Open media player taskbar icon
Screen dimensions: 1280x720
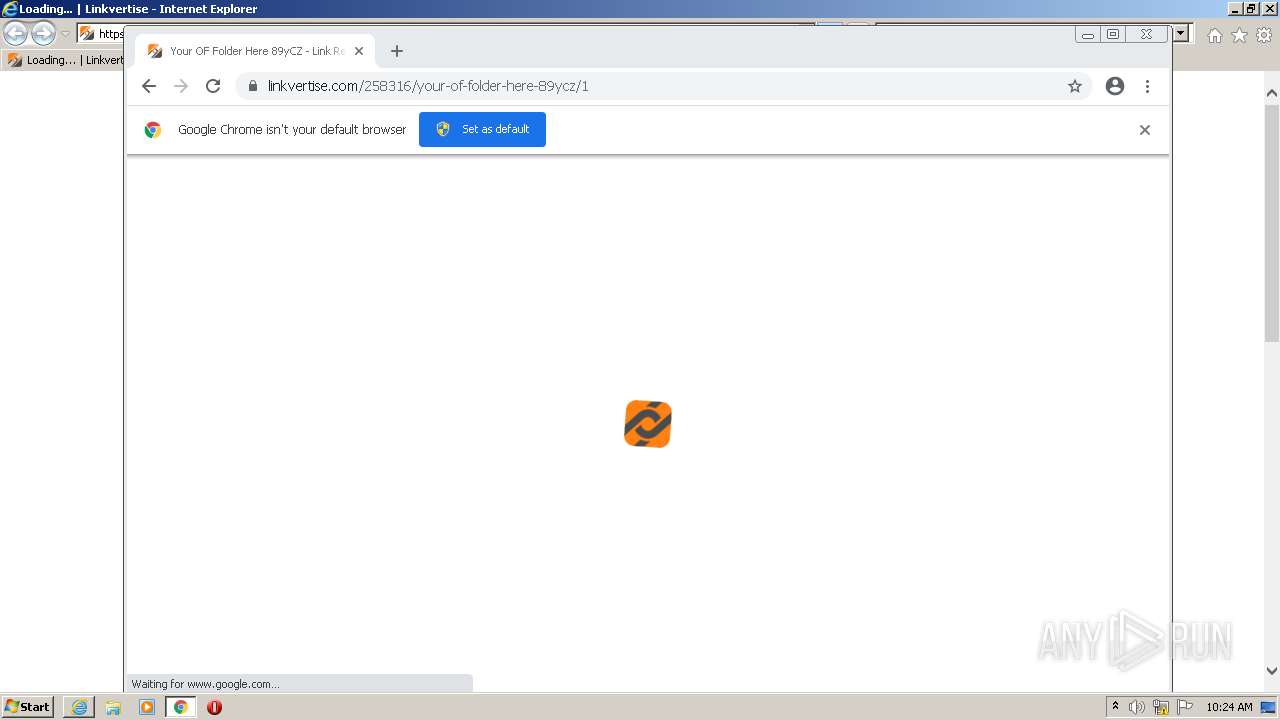pyautogui.click(x=147, y=707)
